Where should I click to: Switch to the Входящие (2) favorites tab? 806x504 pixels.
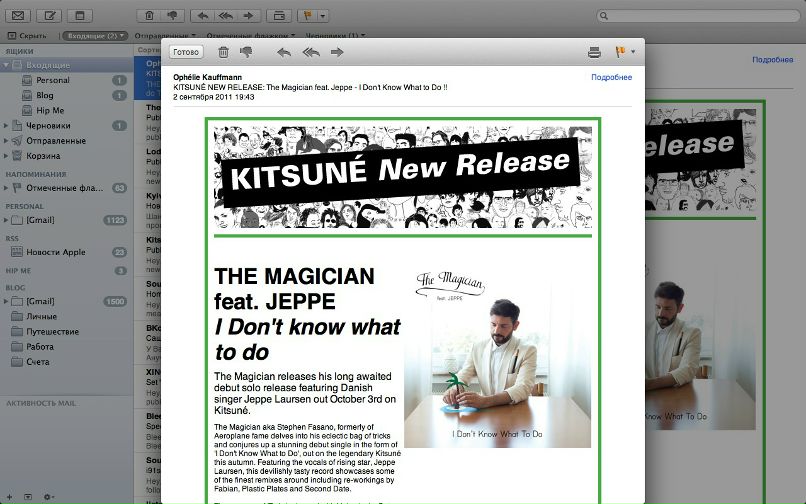pyautogui.click(x=97, y=35)
